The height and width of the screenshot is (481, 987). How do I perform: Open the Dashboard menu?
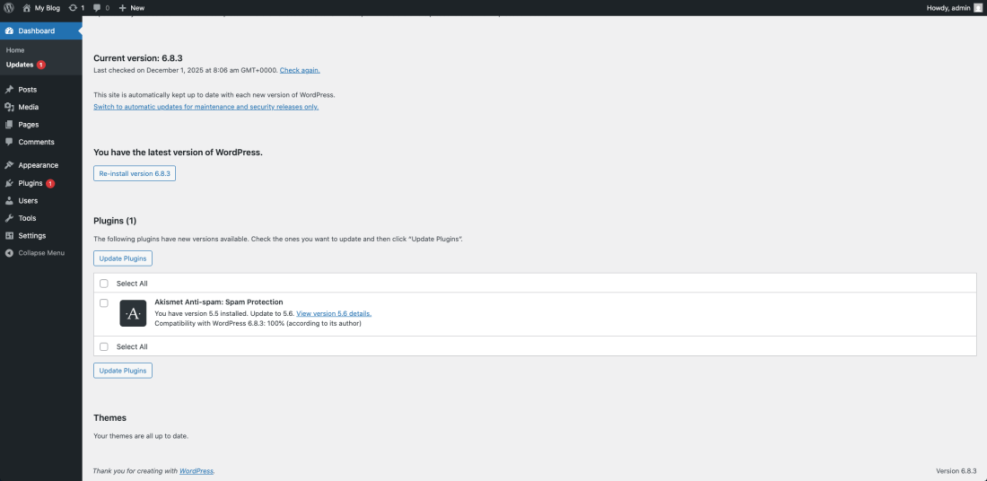point(41,31)
